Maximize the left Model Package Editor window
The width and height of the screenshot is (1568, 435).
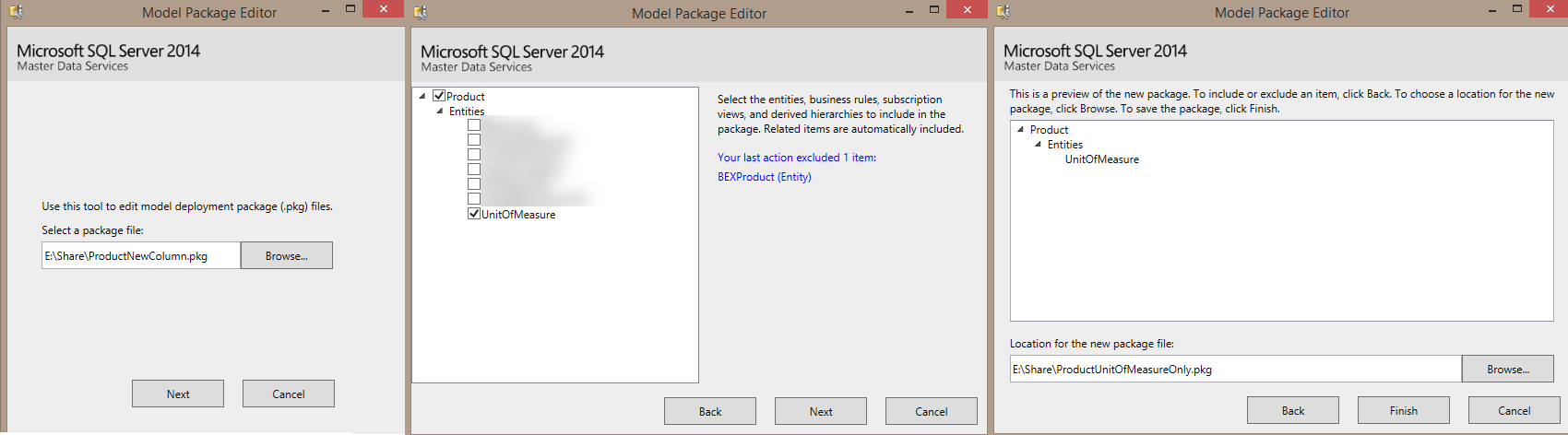[x=350, y=9]
